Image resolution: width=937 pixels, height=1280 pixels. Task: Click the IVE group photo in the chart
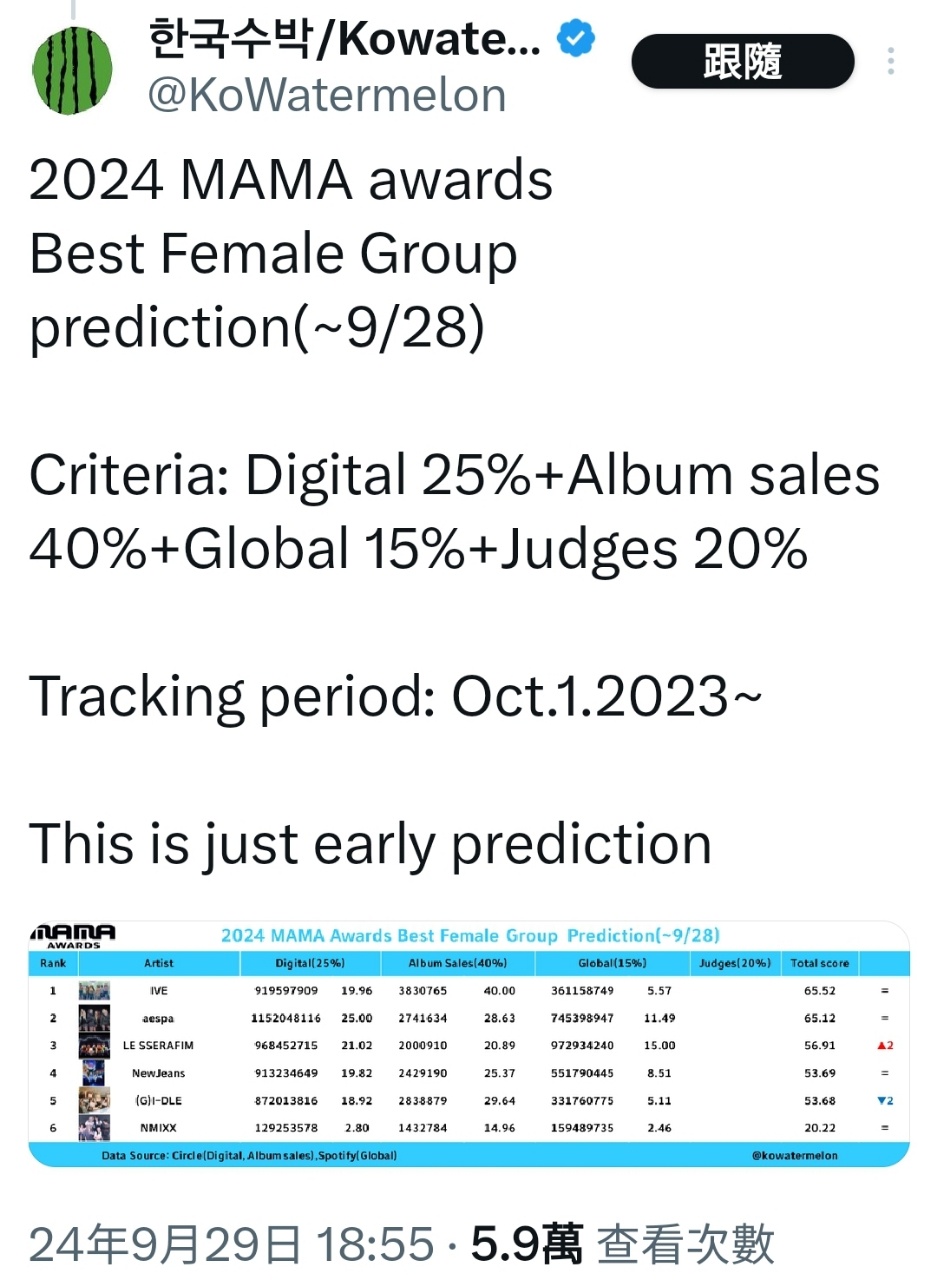click(x=94, y=991)
